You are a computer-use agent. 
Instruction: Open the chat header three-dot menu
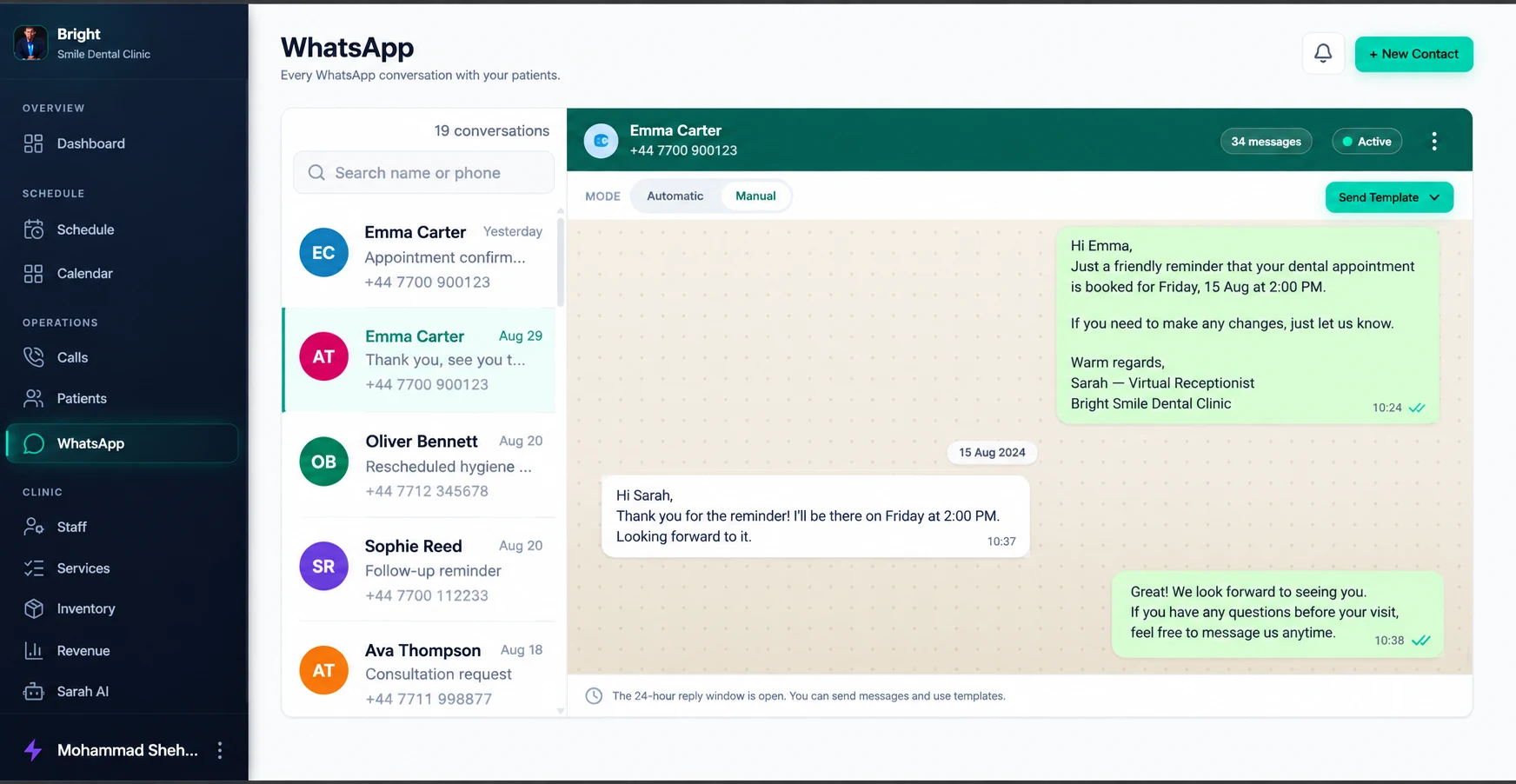pyautogui.click(x=1434, y=141)
